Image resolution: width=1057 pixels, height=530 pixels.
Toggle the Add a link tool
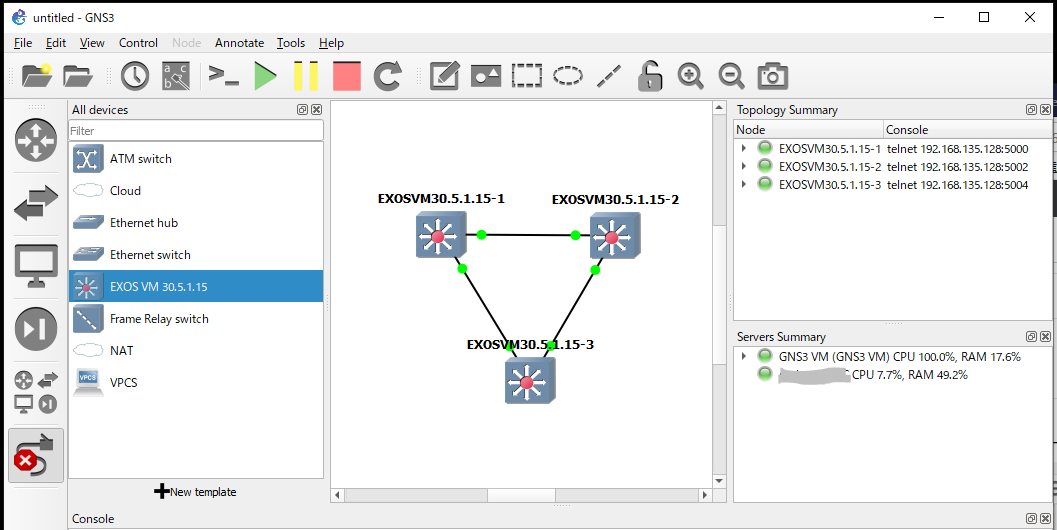[36, 455]
